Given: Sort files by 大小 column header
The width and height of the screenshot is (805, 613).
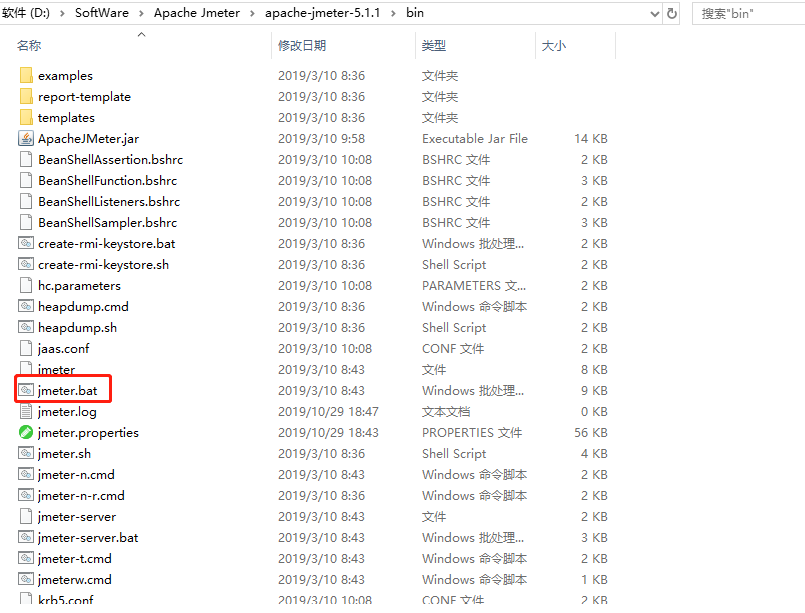Looking at the screenshot, I should click(553, 46).
